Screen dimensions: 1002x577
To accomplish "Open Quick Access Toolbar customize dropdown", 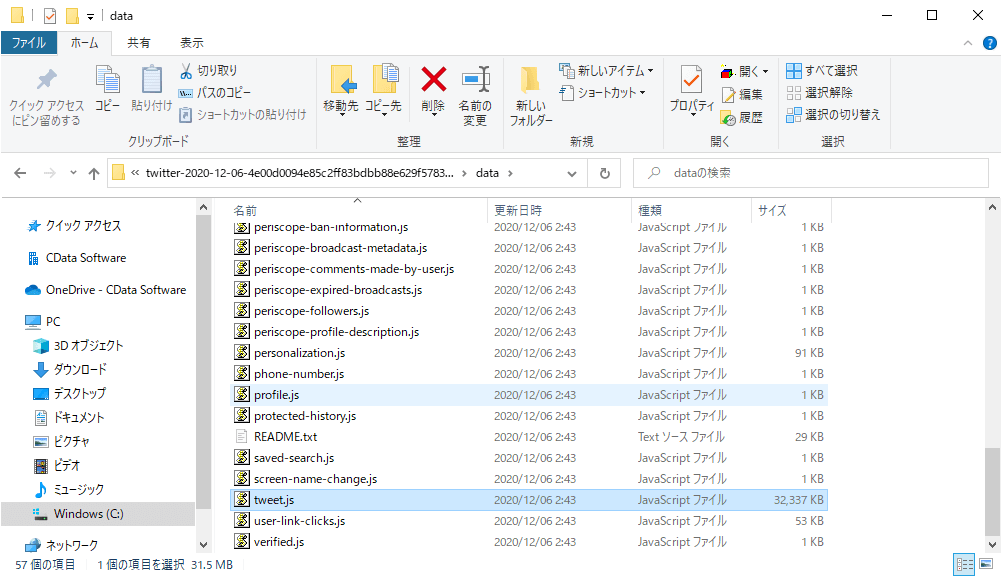I will click(90, 17).
